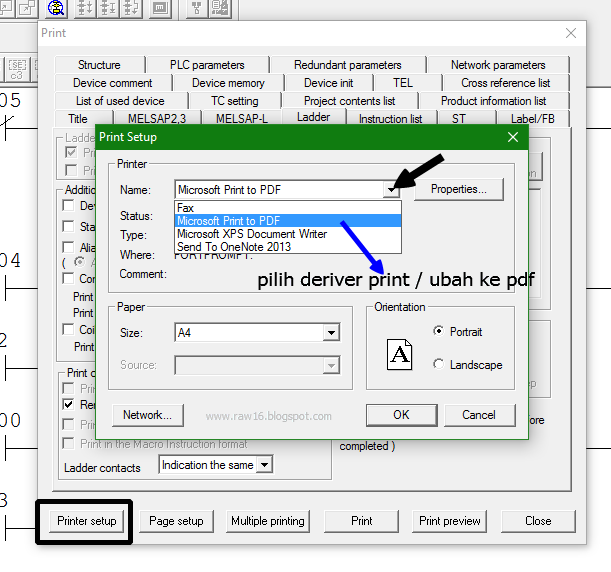Toggle the 'Cor' checkbox in Print dialog
This screenshot has height=572, width=611.
[68, 279]
